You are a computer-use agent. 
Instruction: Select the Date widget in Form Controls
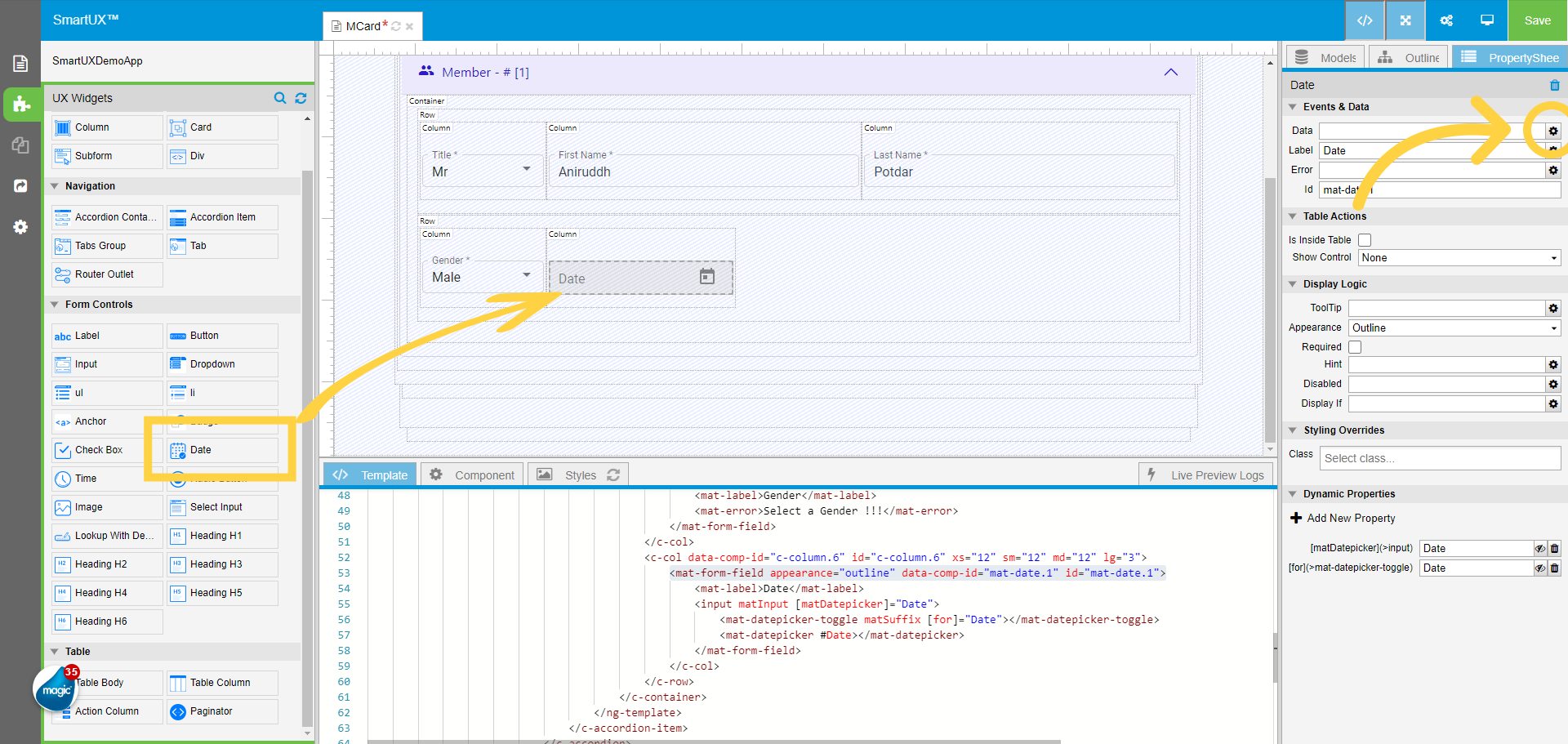[x=222, y=450]
